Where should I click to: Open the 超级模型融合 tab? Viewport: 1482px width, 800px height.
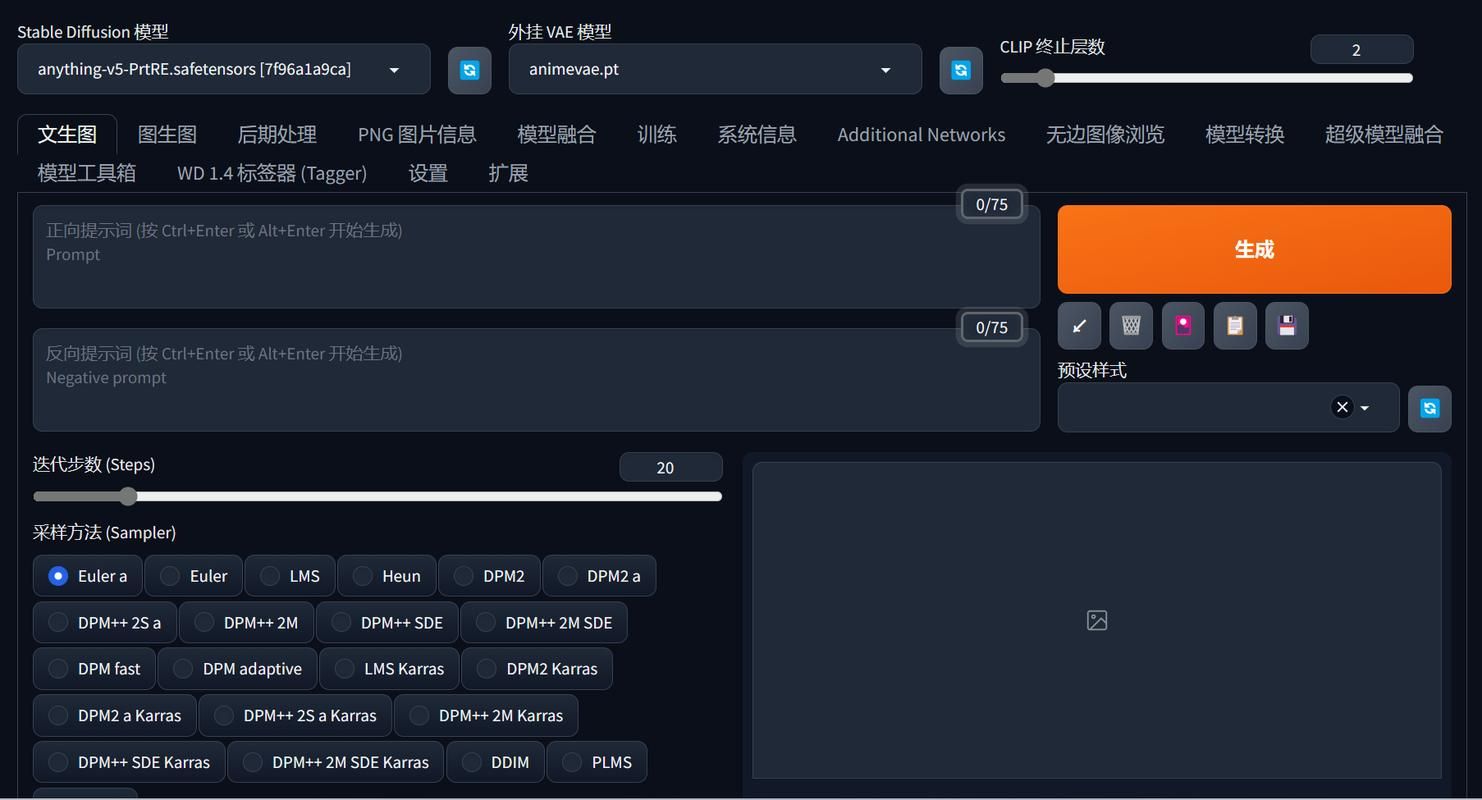1384,135
